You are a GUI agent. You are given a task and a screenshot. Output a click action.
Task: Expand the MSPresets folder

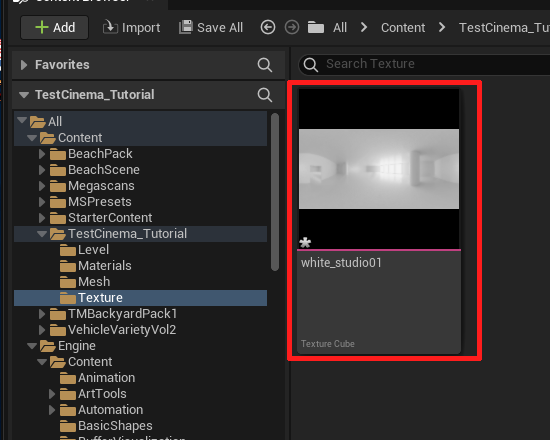[x=42, y=202]
